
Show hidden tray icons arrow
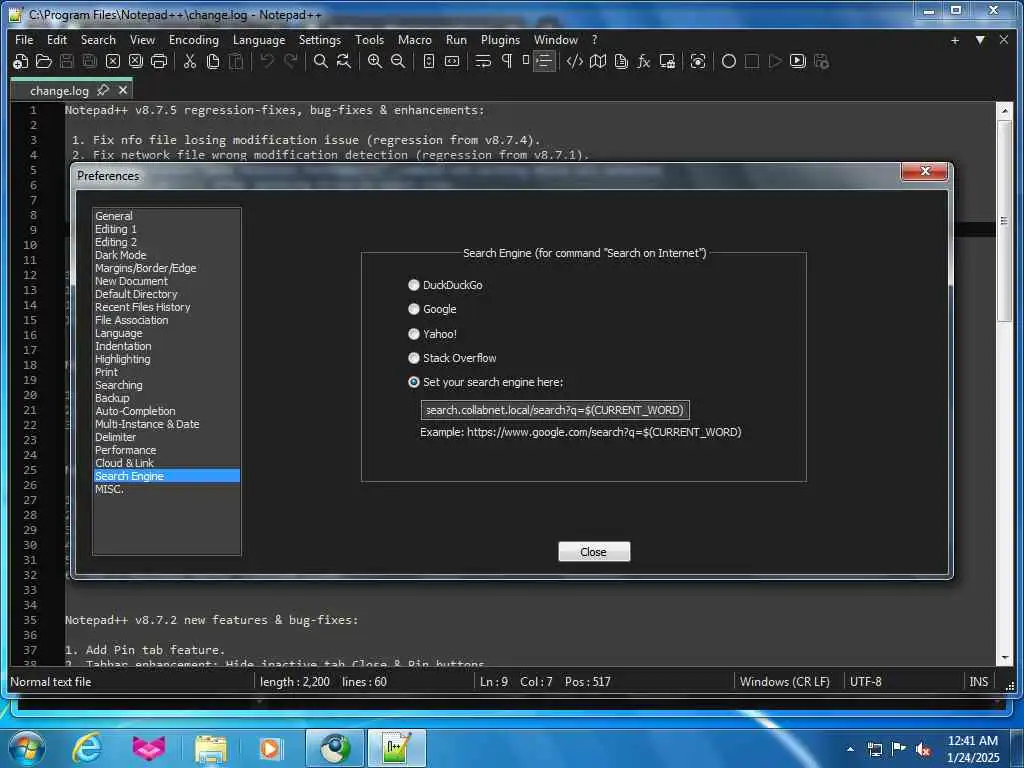(x=850, y=749)
